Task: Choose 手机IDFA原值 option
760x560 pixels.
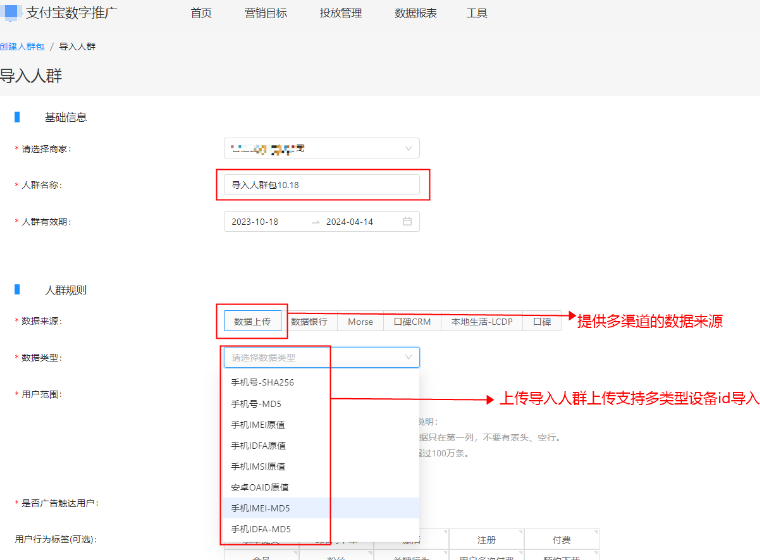Action: tap(322, 446)
